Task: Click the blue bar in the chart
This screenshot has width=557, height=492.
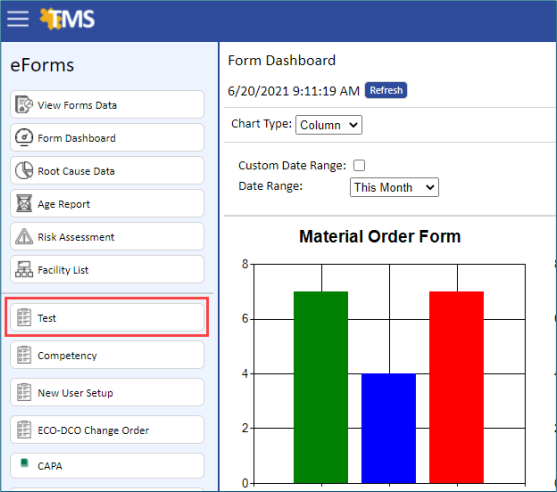Action: (x=389, y=428)
